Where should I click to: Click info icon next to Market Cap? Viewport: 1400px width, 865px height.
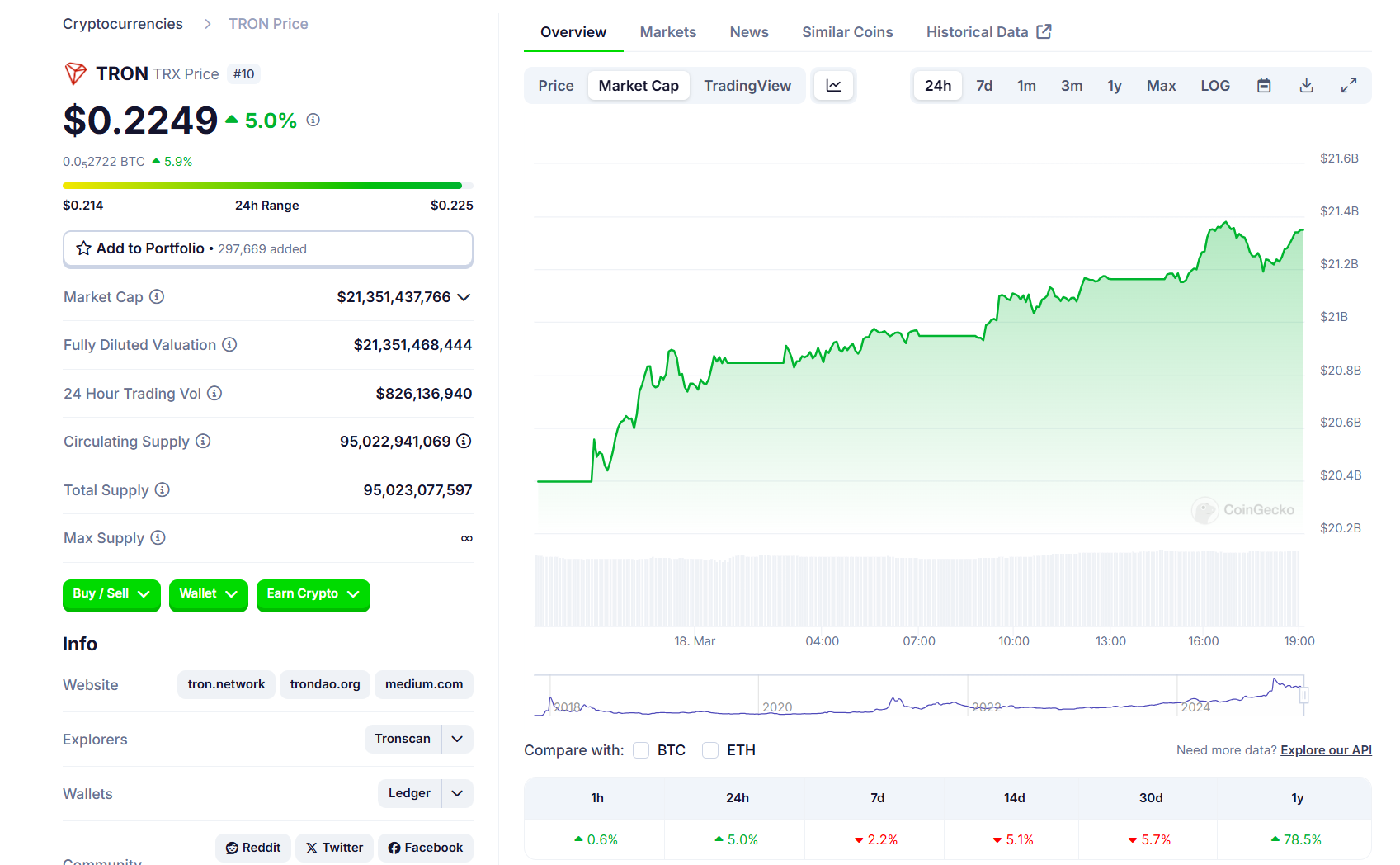(x=157, y=296)
